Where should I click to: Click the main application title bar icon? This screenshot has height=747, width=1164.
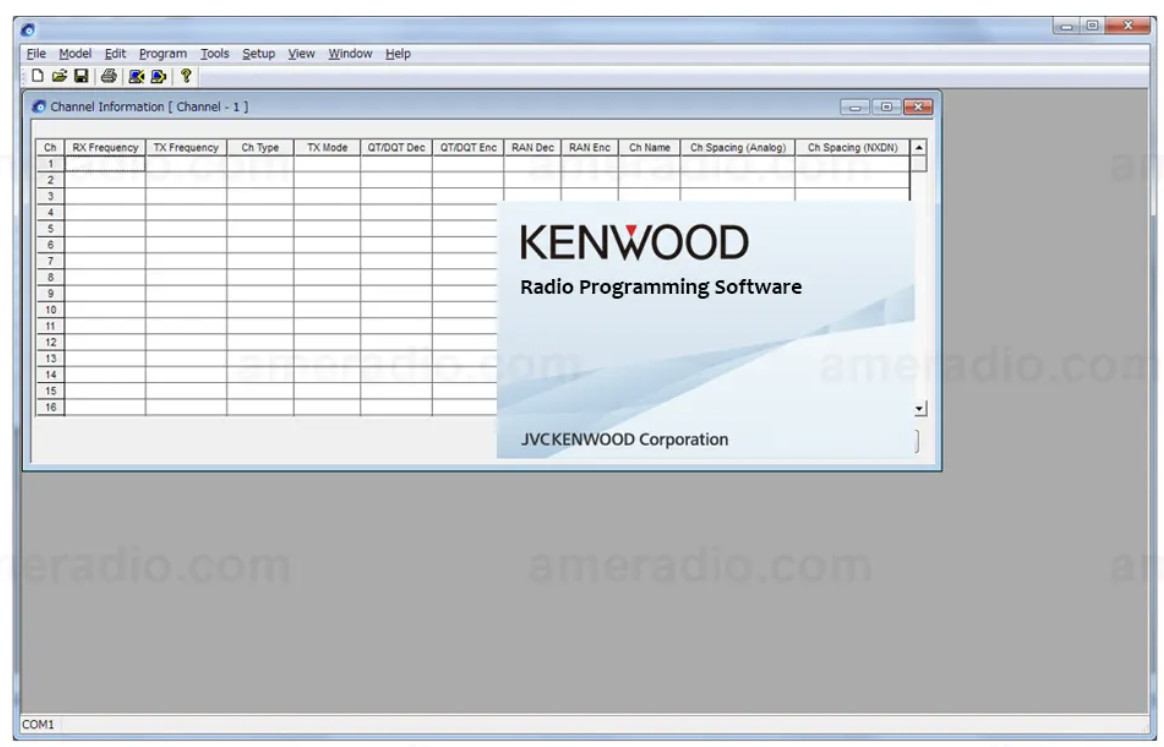tap(28, 30)
